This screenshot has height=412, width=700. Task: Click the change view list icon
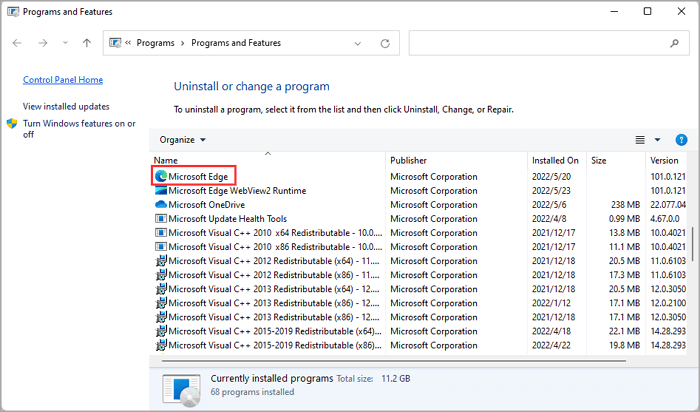coord(640,140)
